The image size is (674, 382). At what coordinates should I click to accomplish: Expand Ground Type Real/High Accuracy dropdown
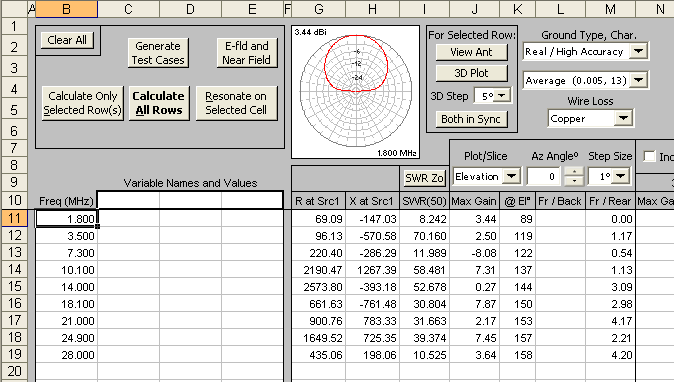click(638, 52)
